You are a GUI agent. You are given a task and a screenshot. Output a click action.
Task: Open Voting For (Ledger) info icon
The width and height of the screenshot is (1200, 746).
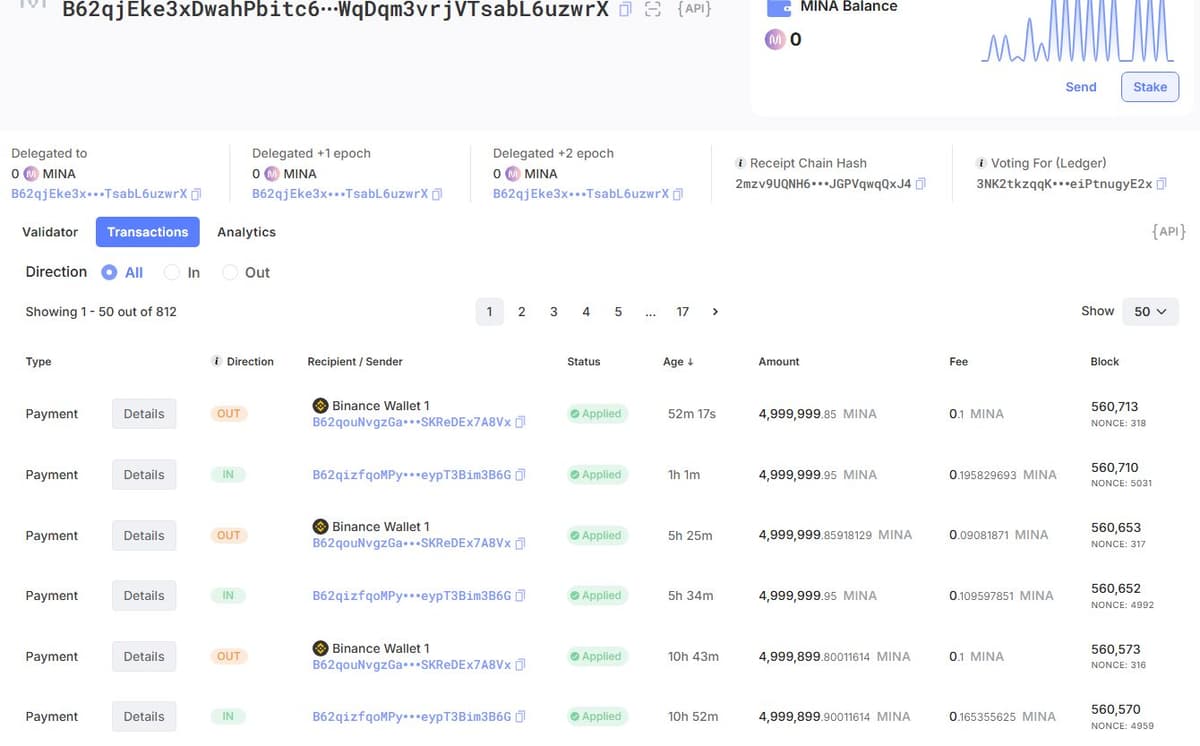point(982,163)
